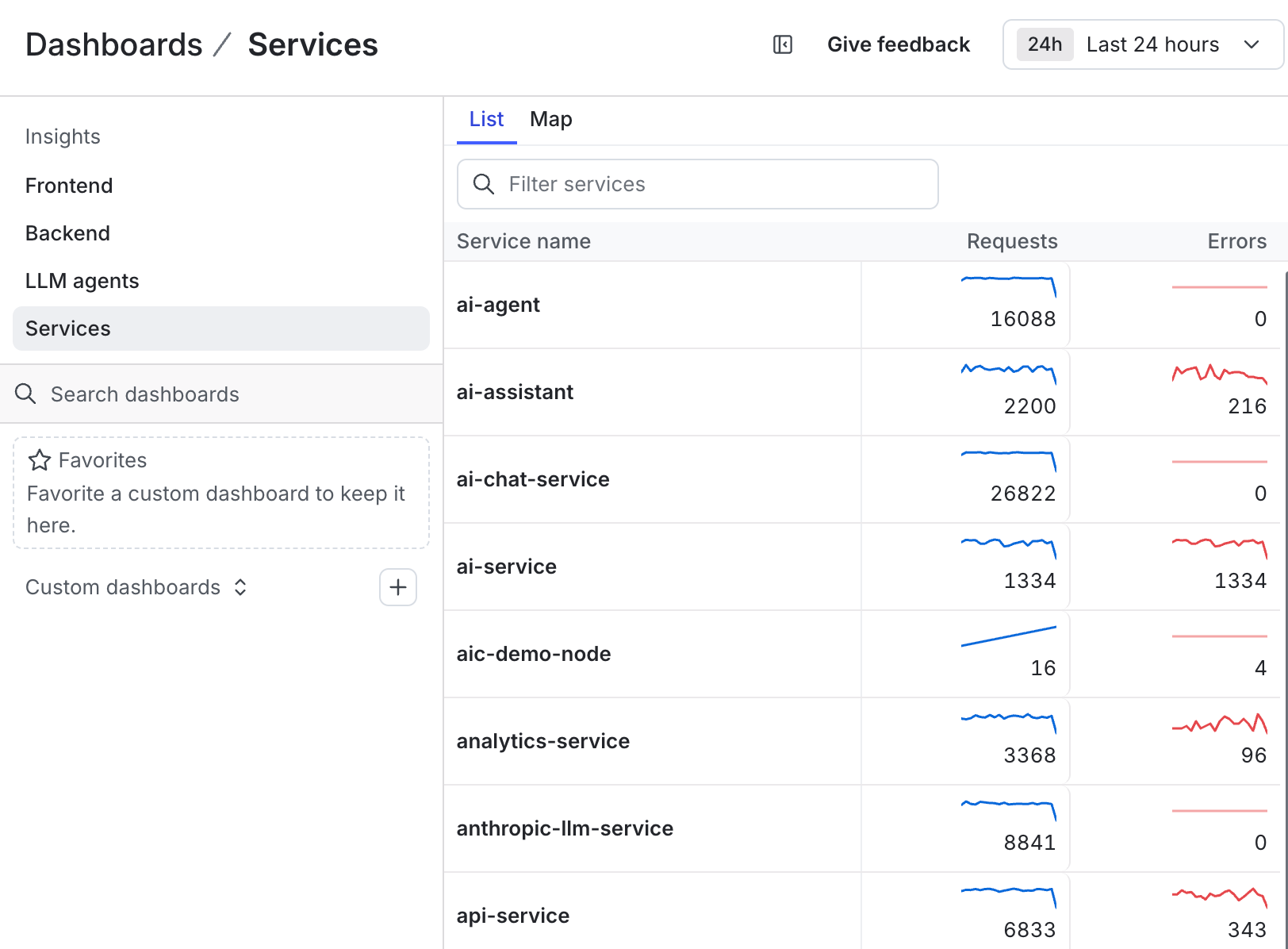Click ai-agent requests sparkline chart
1288x949 pixels.
(1008, 286)
